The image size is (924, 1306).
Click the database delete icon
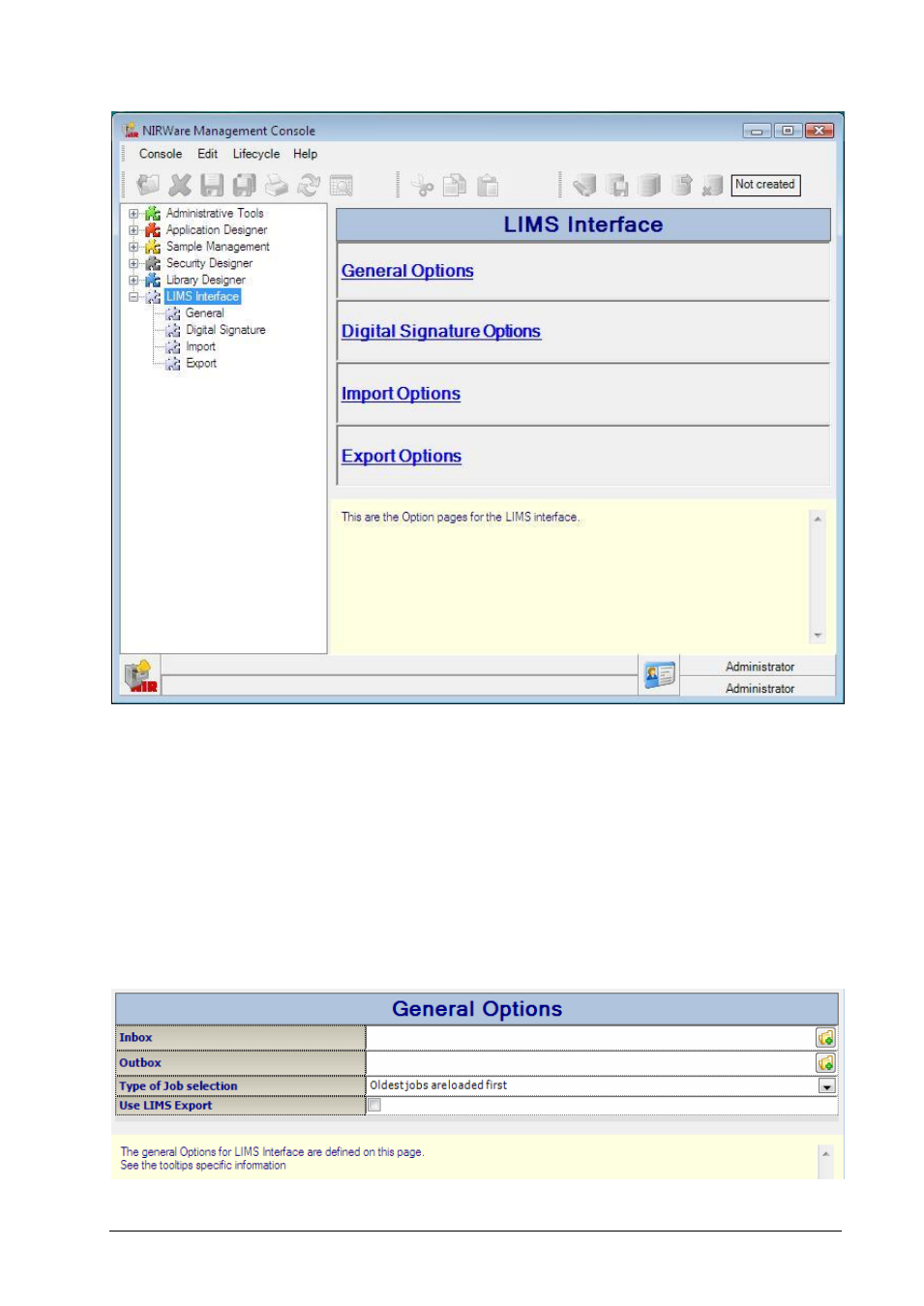coord(713,185)
